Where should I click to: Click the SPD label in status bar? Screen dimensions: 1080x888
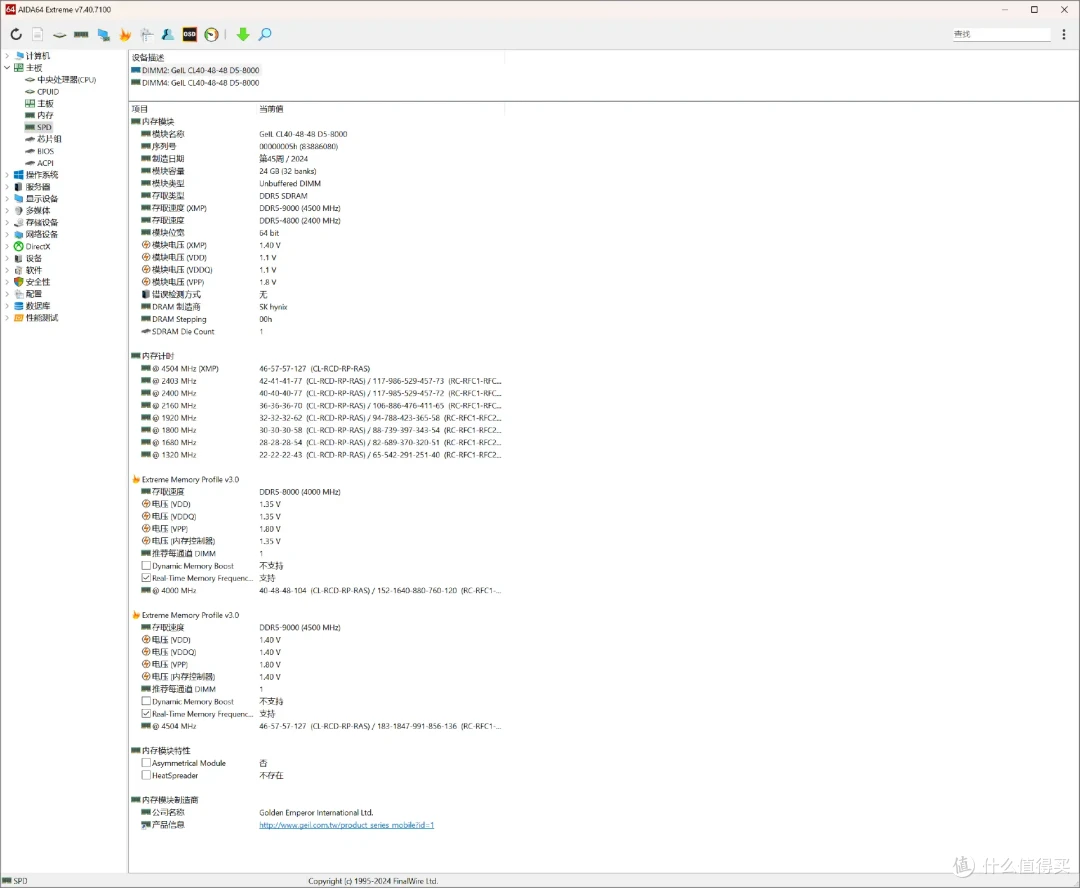point(20,880)
